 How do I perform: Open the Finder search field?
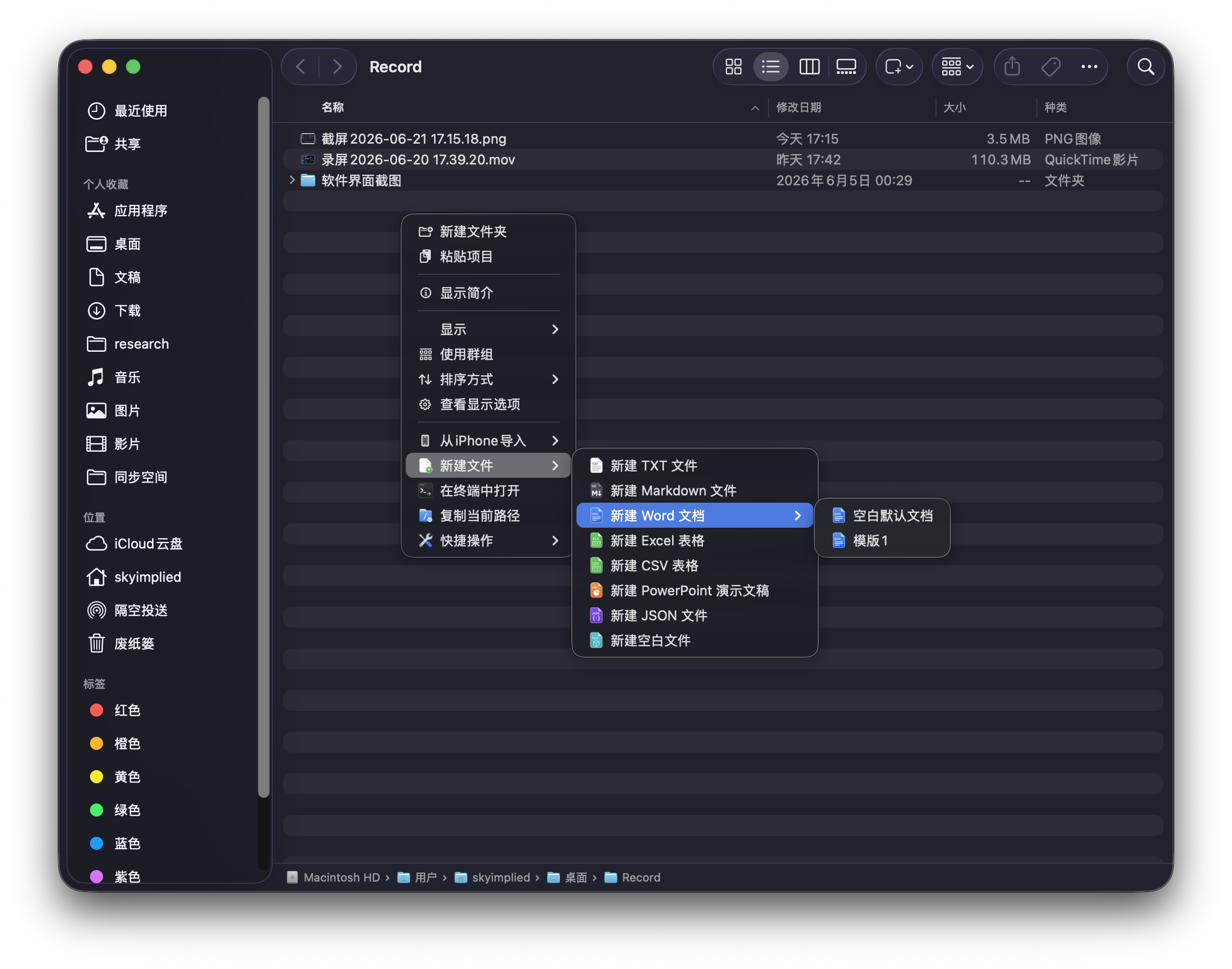(1146, 67)
